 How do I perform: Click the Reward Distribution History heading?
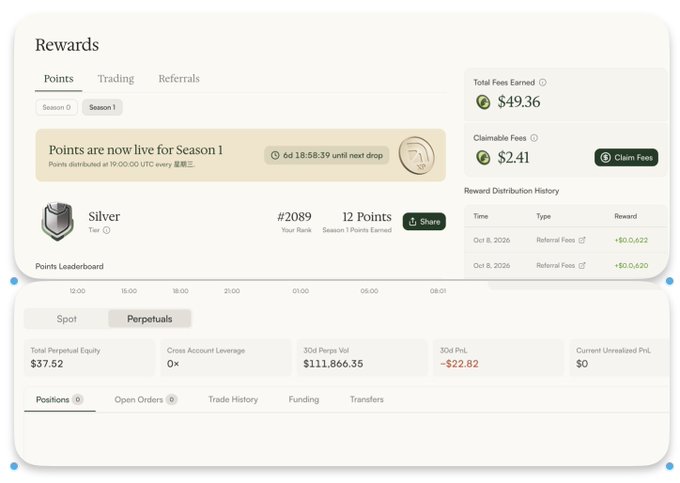(511, 191)
